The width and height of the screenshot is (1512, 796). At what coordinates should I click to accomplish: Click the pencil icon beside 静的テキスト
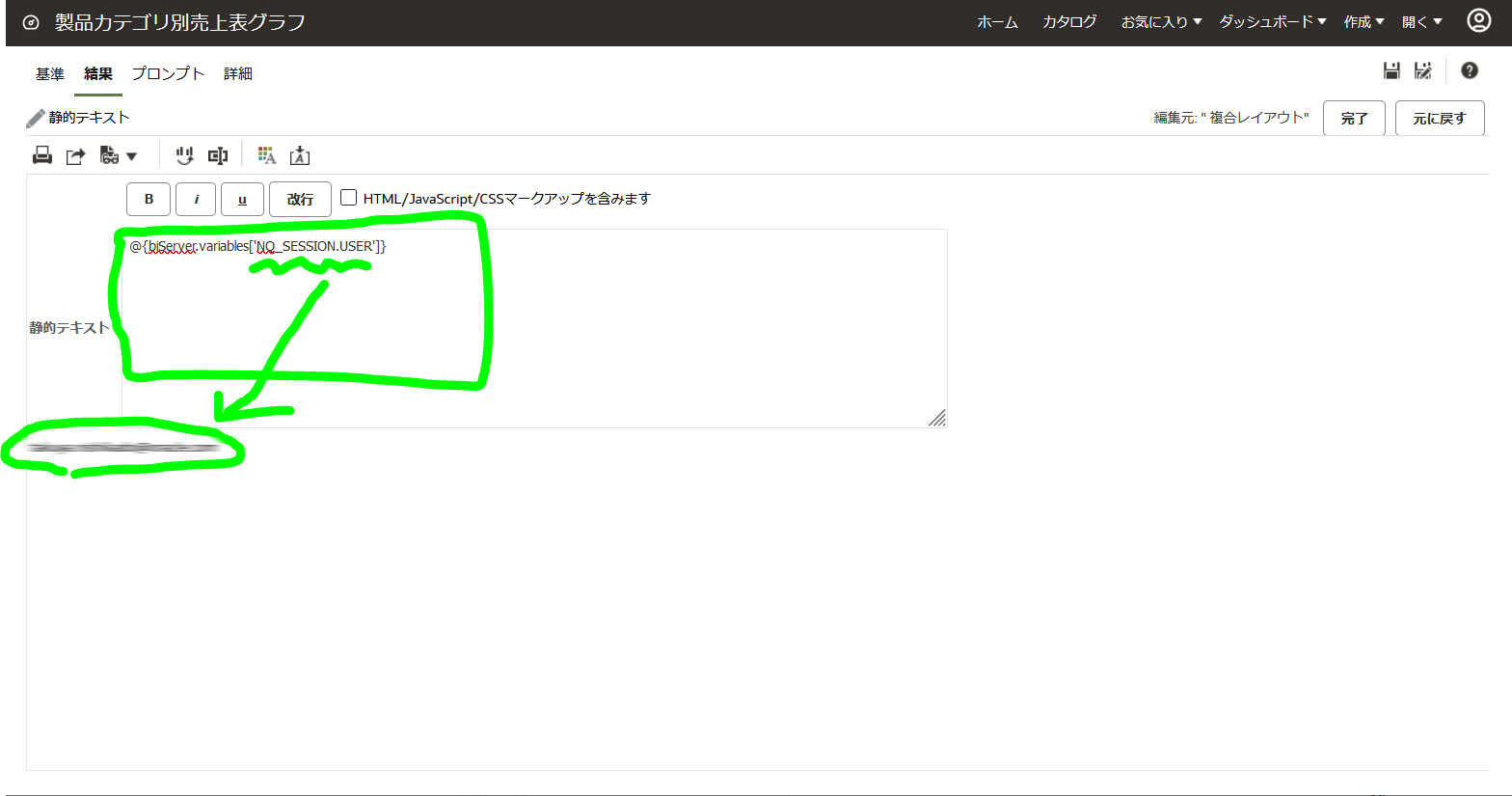pyautogui.click(x=36, y=118)
